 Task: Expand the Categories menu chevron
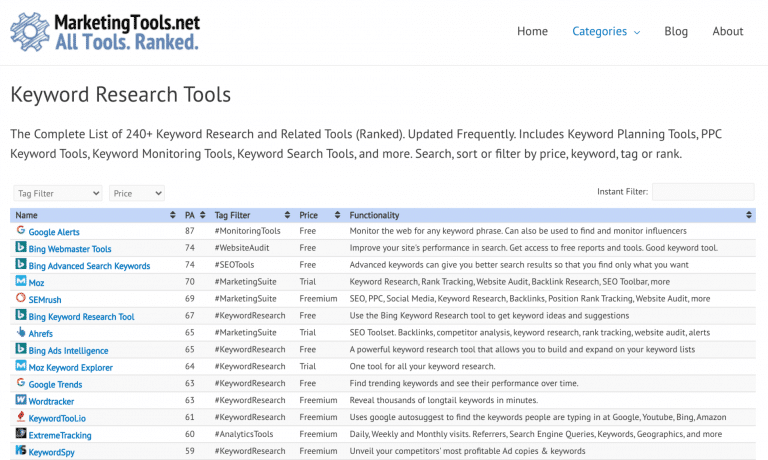click(x=637, y=32)
